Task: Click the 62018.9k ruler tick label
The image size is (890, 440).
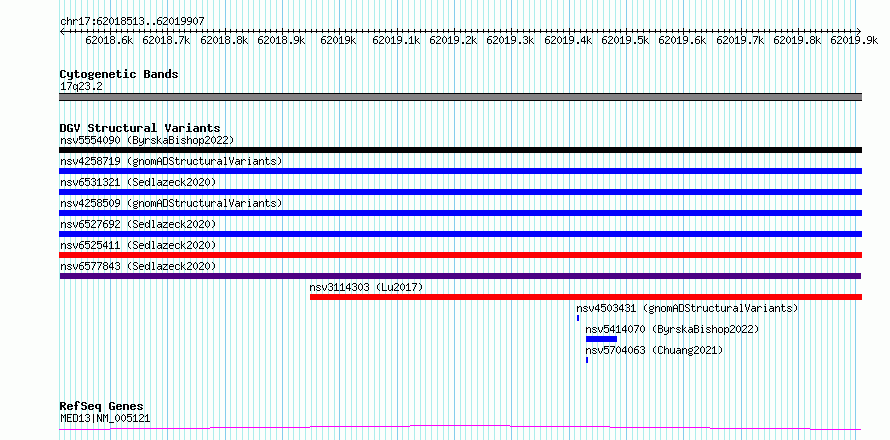Action: pos(282,40)
